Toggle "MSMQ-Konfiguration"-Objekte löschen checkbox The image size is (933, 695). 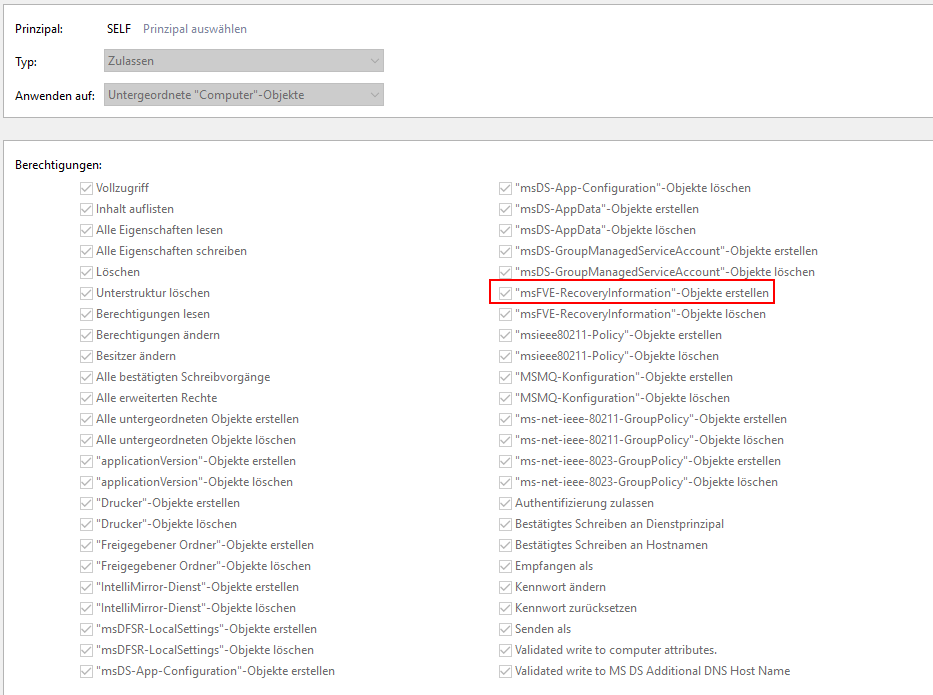[x=505, y=398]
